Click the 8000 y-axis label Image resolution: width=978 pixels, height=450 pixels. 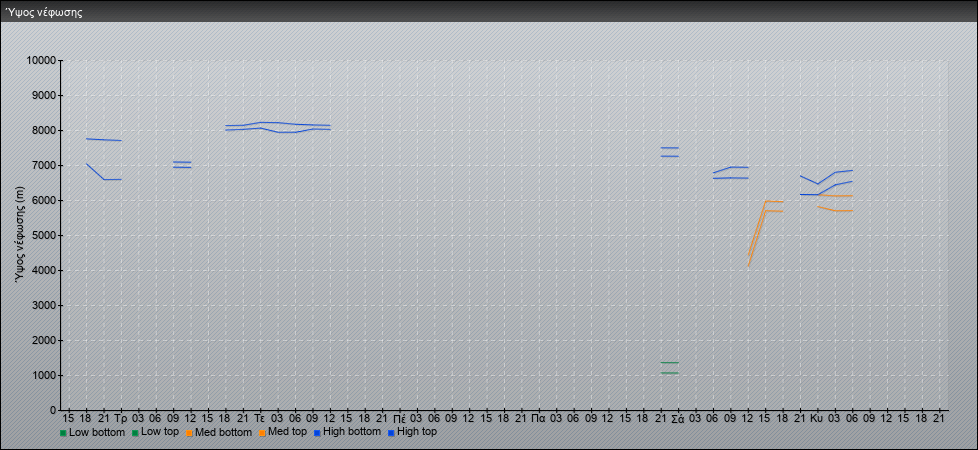44,130
